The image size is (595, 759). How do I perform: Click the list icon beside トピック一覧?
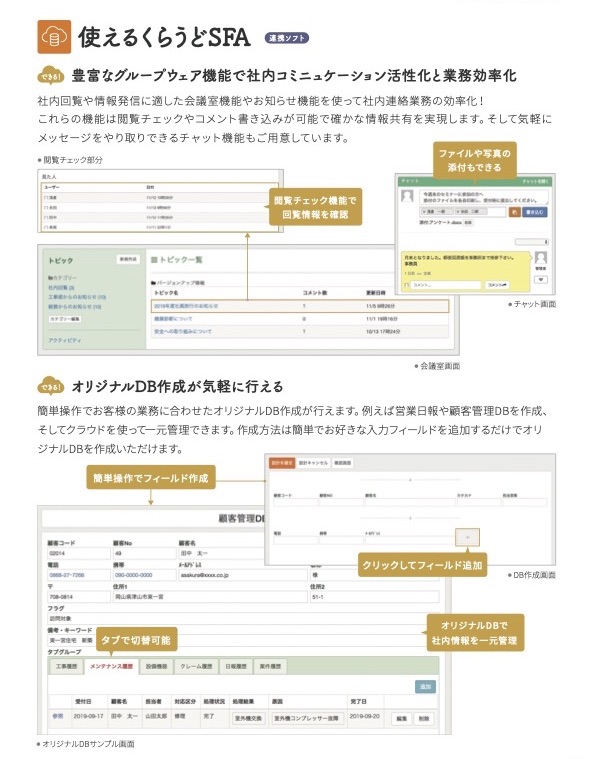tap(154, 260)
